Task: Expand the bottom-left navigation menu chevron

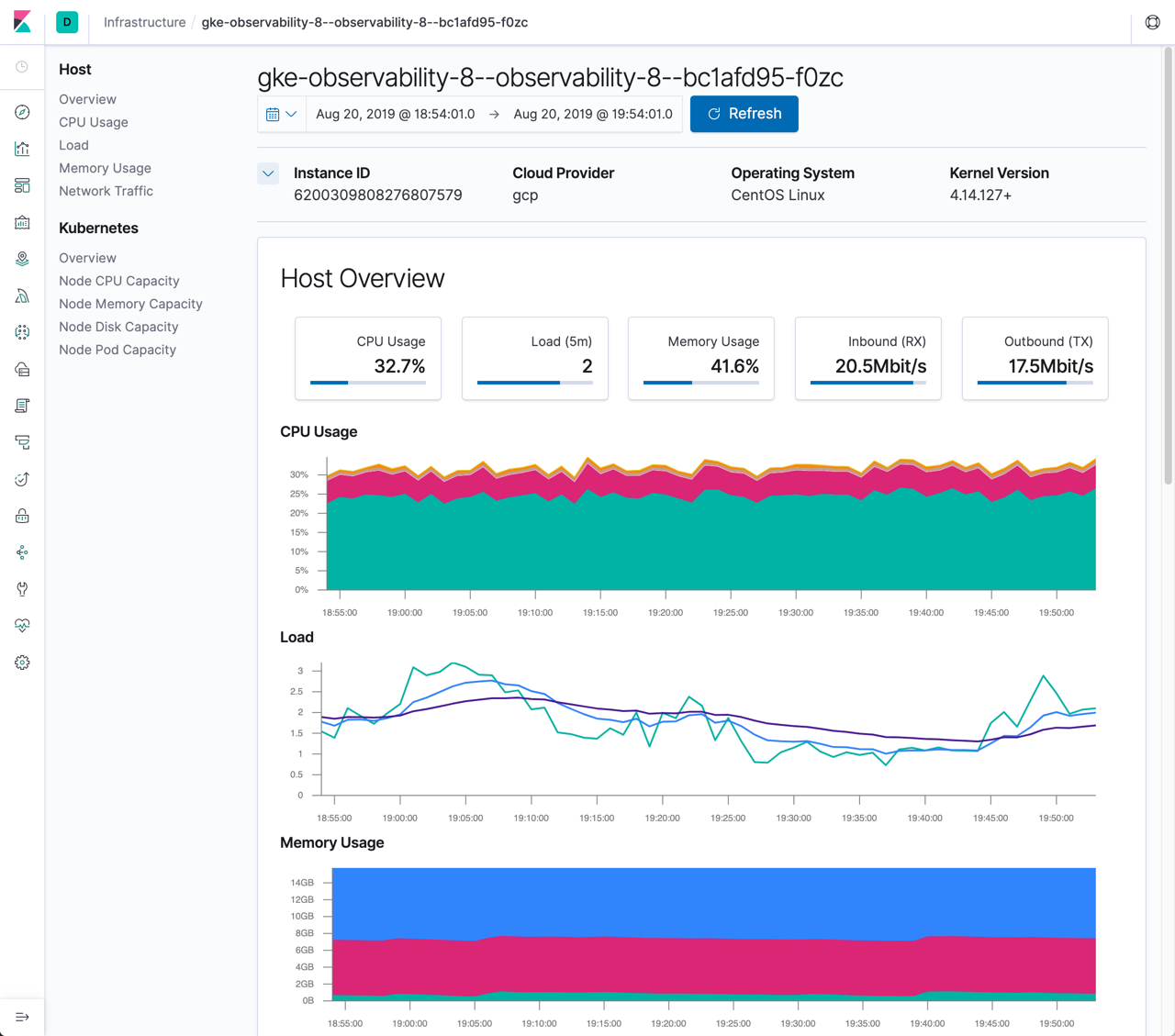Action: click(x=22, y=1015)
